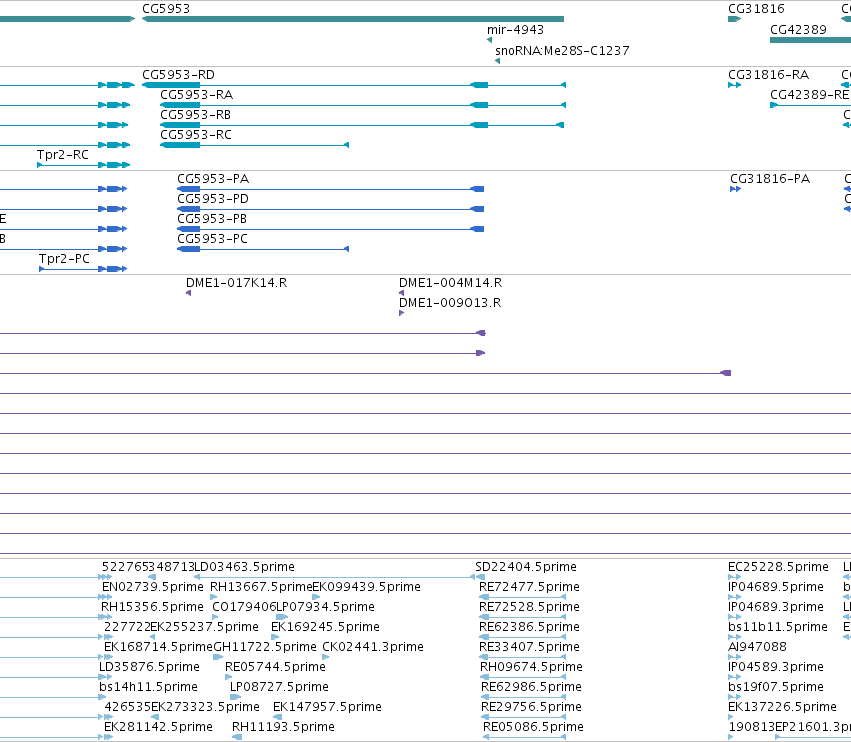Open EST LP07934.5prime
This screenshot has width=851, height=742.
coord(325,607)
